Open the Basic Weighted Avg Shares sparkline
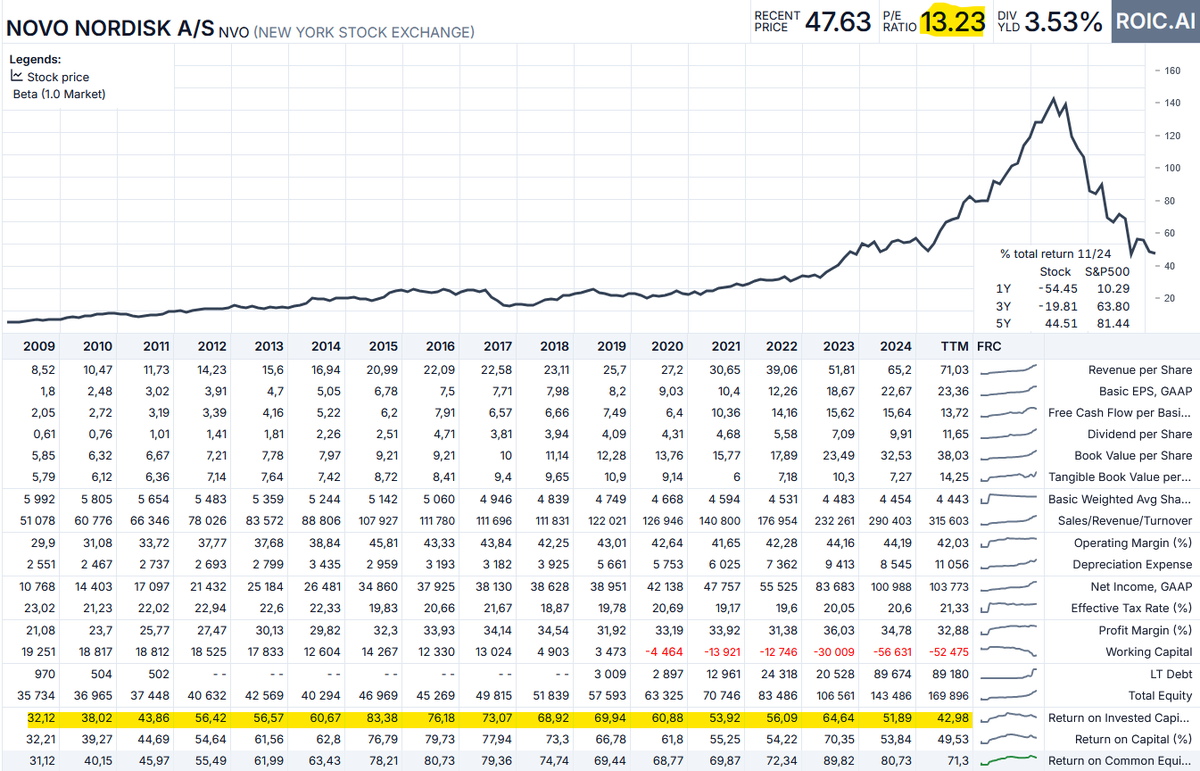Screen dimensions: 1200x771 click(1009, 499)
